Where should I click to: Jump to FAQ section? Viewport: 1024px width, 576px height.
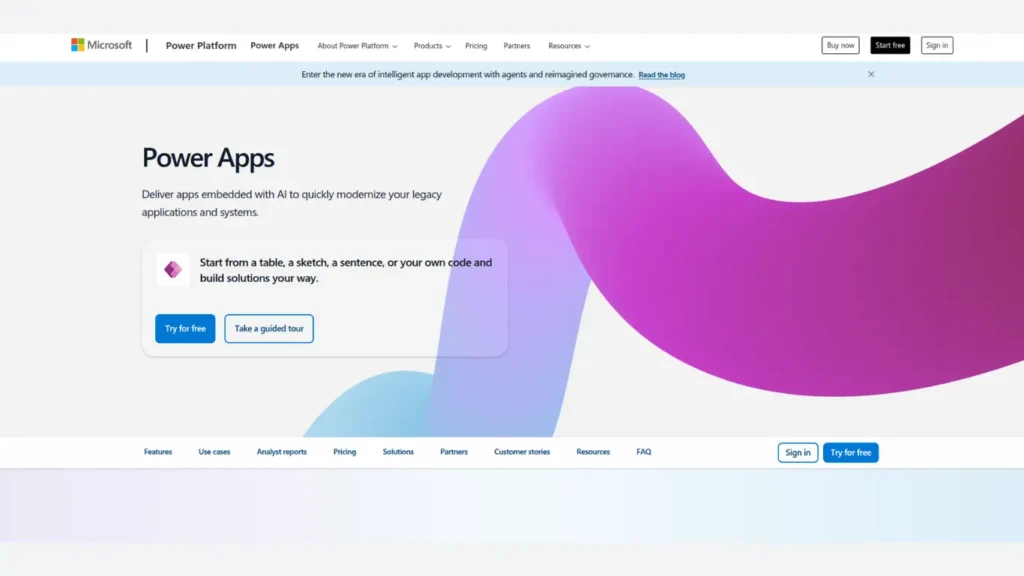click(643, 452)
